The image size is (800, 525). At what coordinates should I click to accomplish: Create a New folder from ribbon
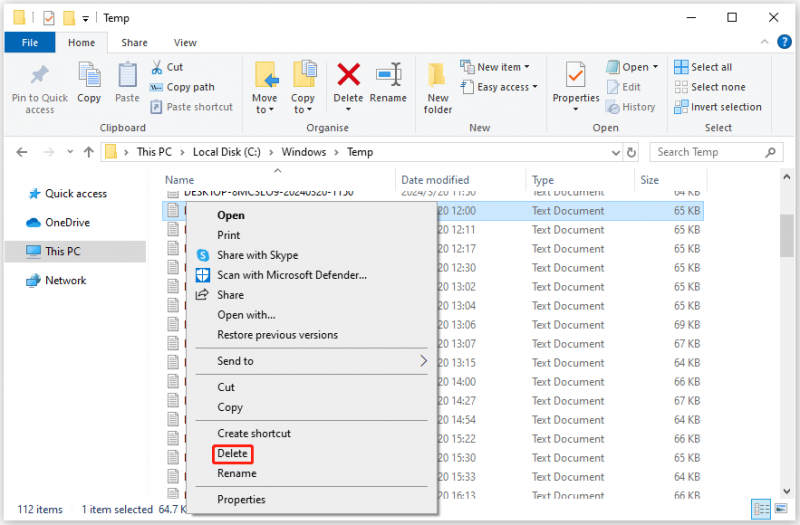click(x=437, y=88)
